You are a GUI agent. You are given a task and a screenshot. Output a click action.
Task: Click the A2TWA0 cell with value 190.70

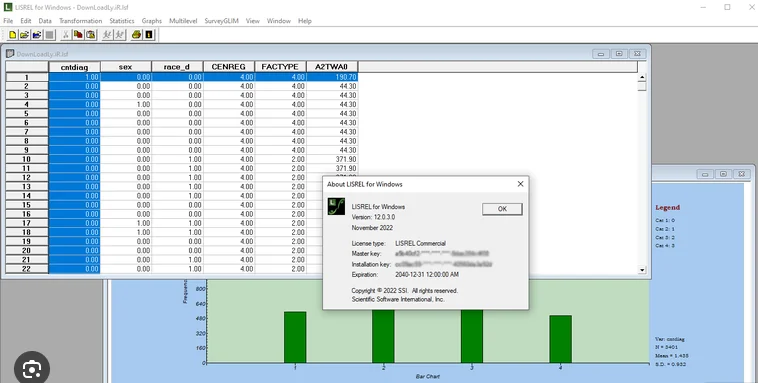(x=332, y=77)
